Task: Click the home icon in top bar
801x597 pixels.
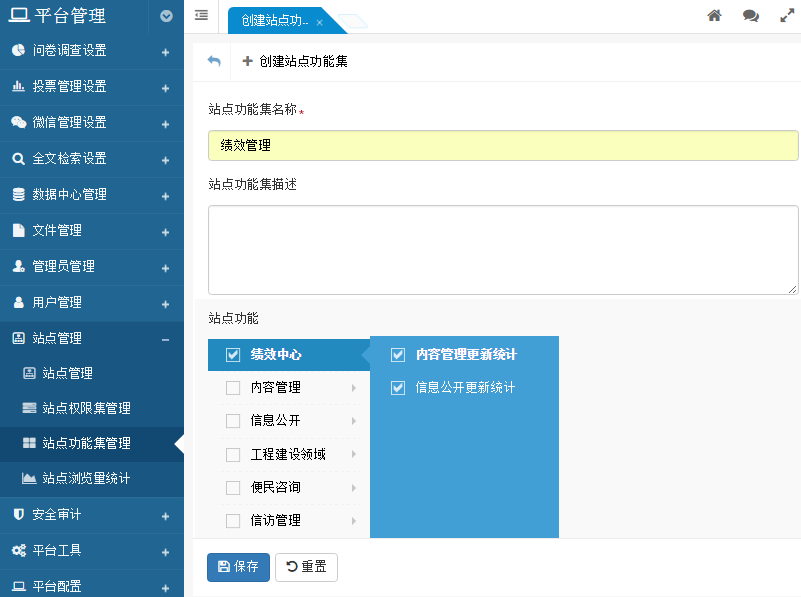Action: 714,16
